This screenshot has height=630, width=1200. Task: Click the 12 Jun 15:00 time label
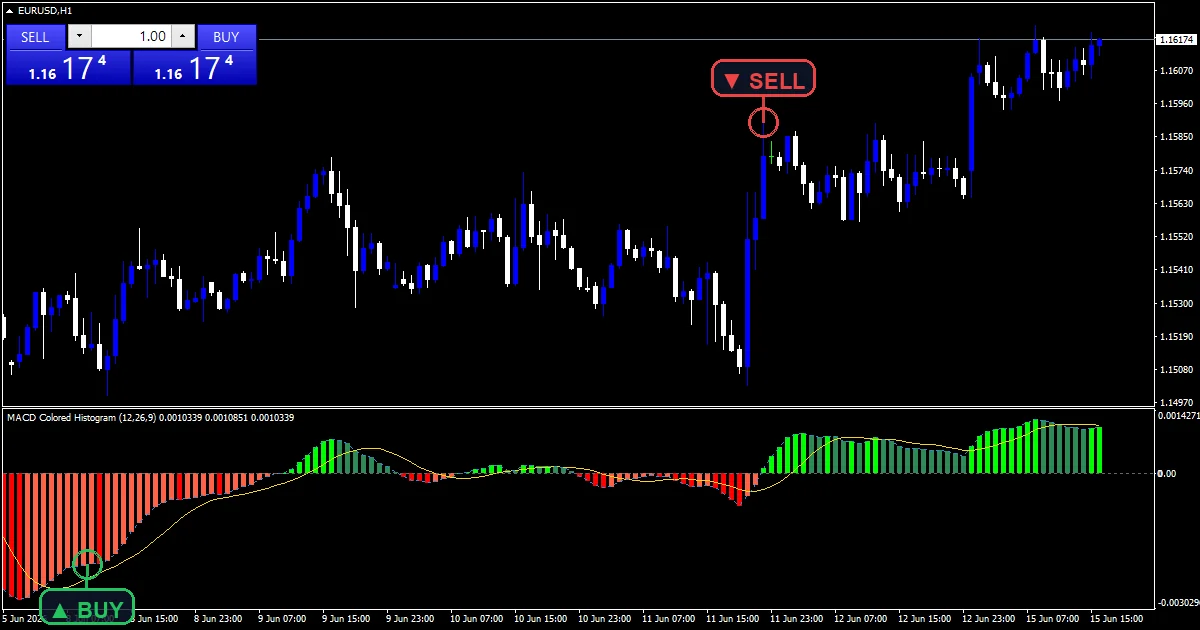tap(923, 619)
